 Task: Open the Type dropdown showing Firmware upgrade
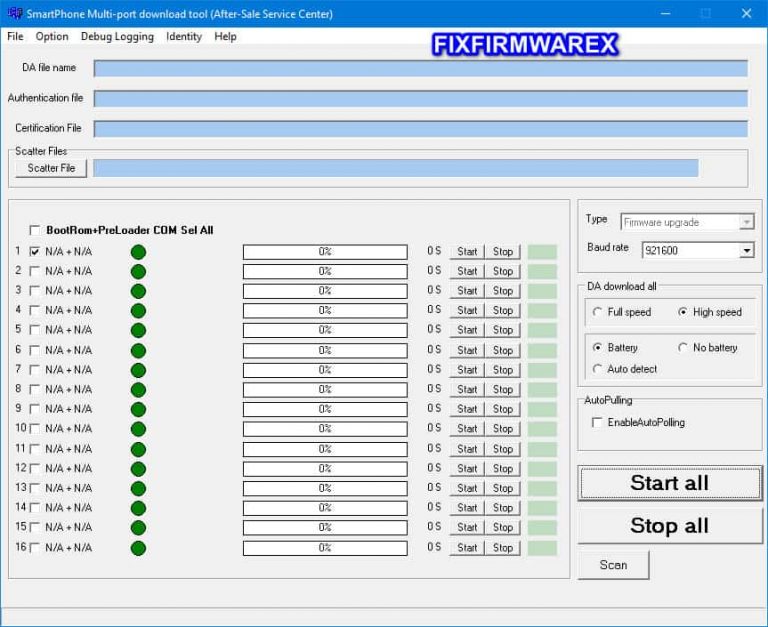pyautogui.click(x=687, y=222)
